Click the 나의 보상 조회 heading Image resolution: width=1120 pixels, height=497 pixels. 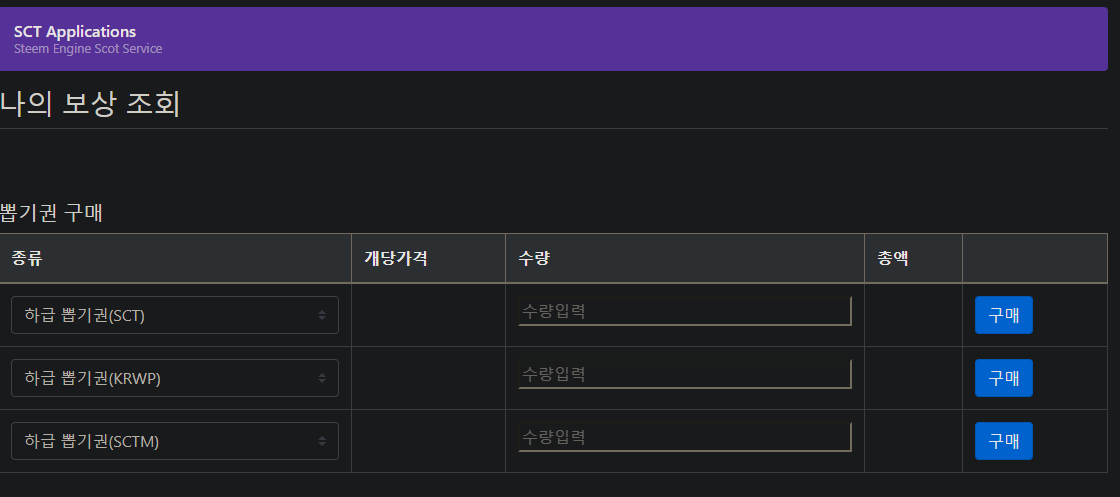[90, 104]
